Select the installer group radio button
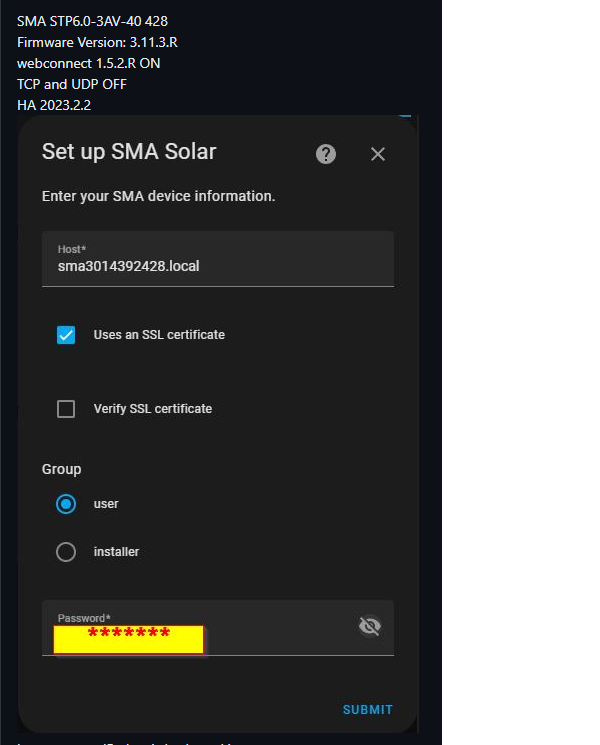The width and height of the screenshot is (600, 745). [66, 552]
